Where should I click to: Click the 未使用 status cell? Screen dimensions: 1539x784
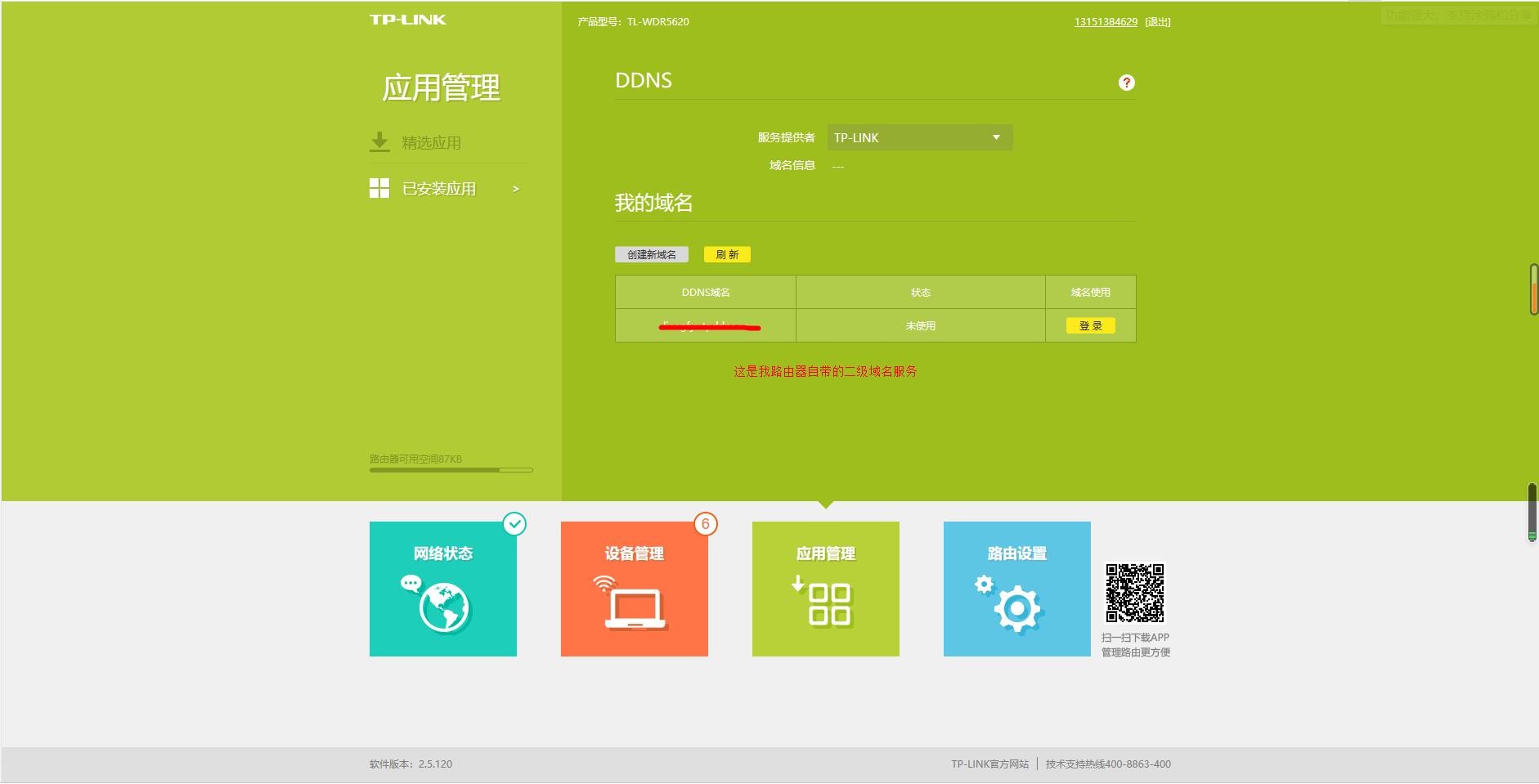point(921,325)
